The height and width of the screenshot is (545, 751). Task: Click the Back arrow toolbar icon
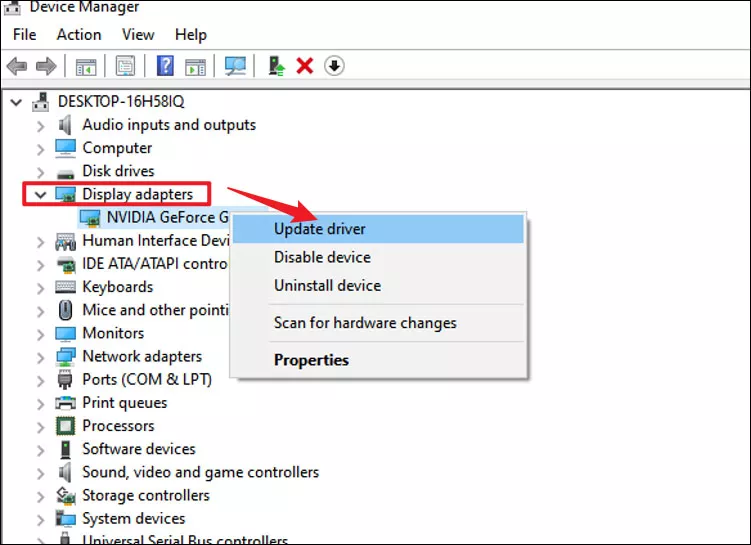17,66
